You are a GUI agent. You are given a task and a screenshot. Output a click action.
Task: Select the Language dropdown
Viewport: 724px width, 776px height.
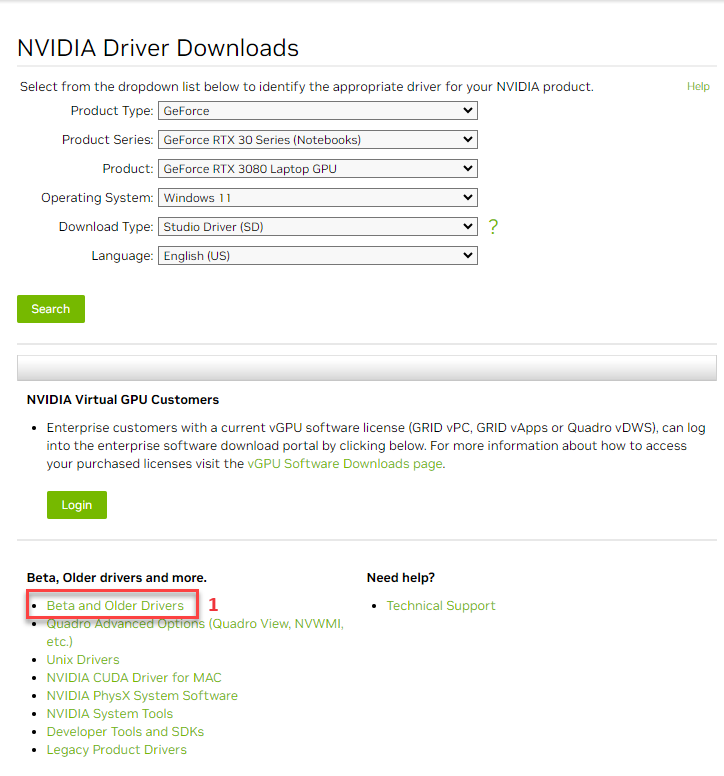(x=317, y=256)
